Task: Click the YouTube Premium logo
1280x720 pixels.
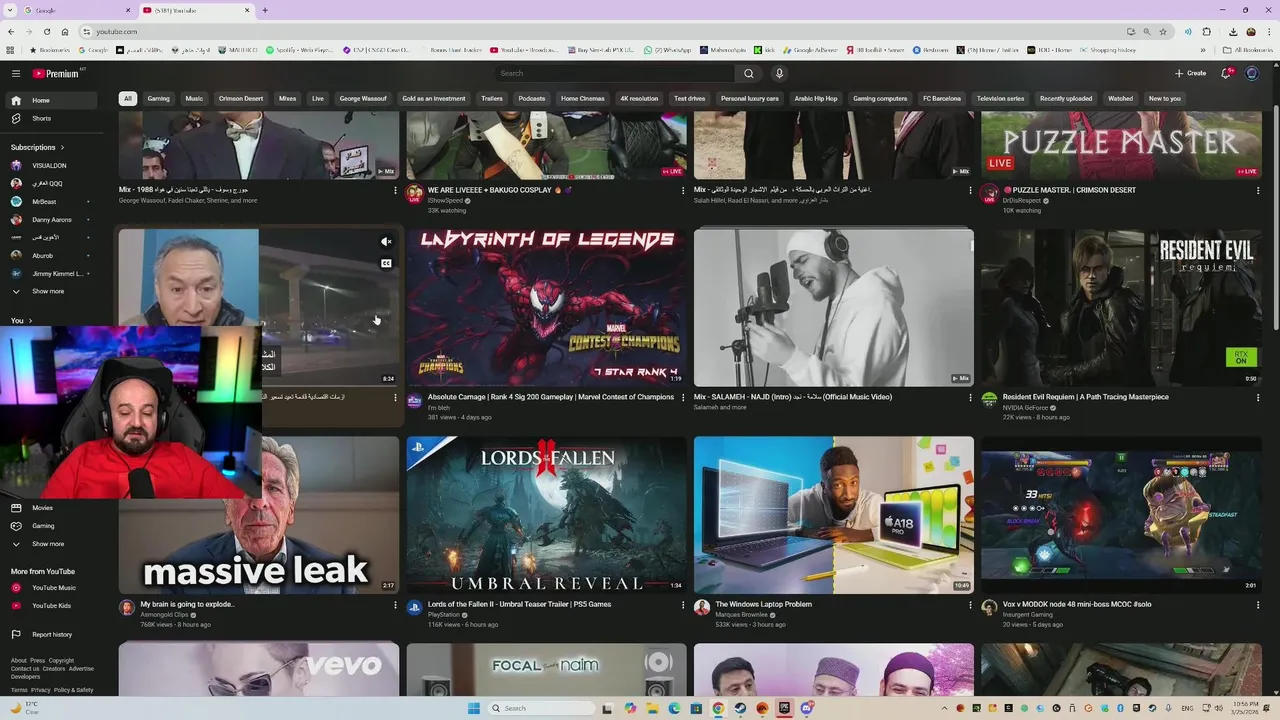Action: tap(58, 73)
